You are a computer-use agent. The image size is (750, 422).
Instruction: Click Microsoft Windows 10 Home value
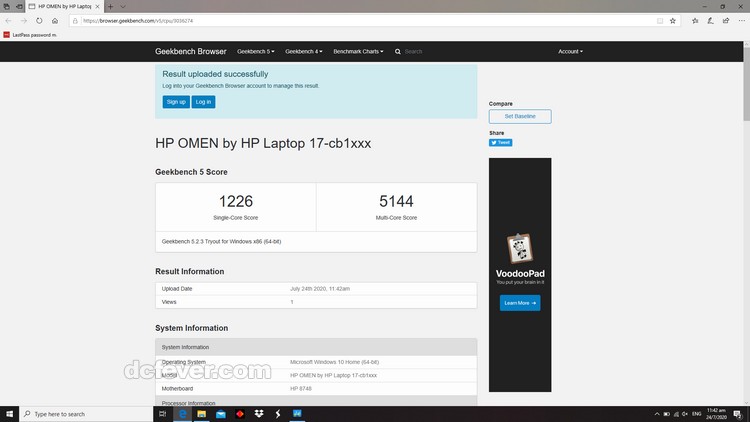(x=334, y=362)
